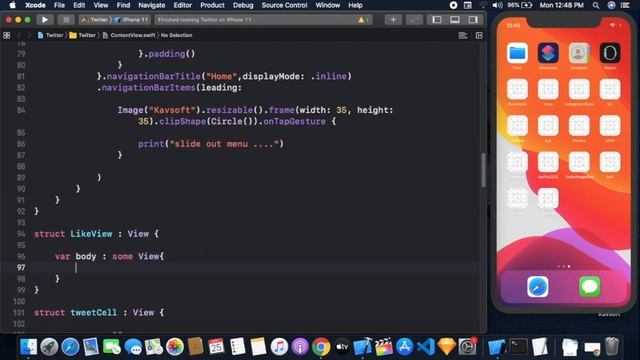The height and width of the screenshot is (360, 640).
Task: Open the Debug menu
Action: pyautogui.click(x=243, y=5)
